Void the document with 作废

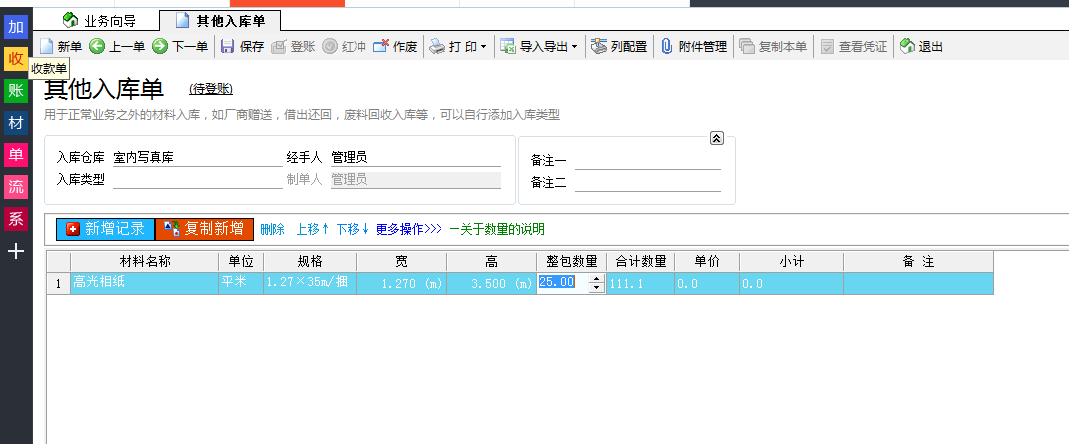pyautogui.click(x=395, y=46)
